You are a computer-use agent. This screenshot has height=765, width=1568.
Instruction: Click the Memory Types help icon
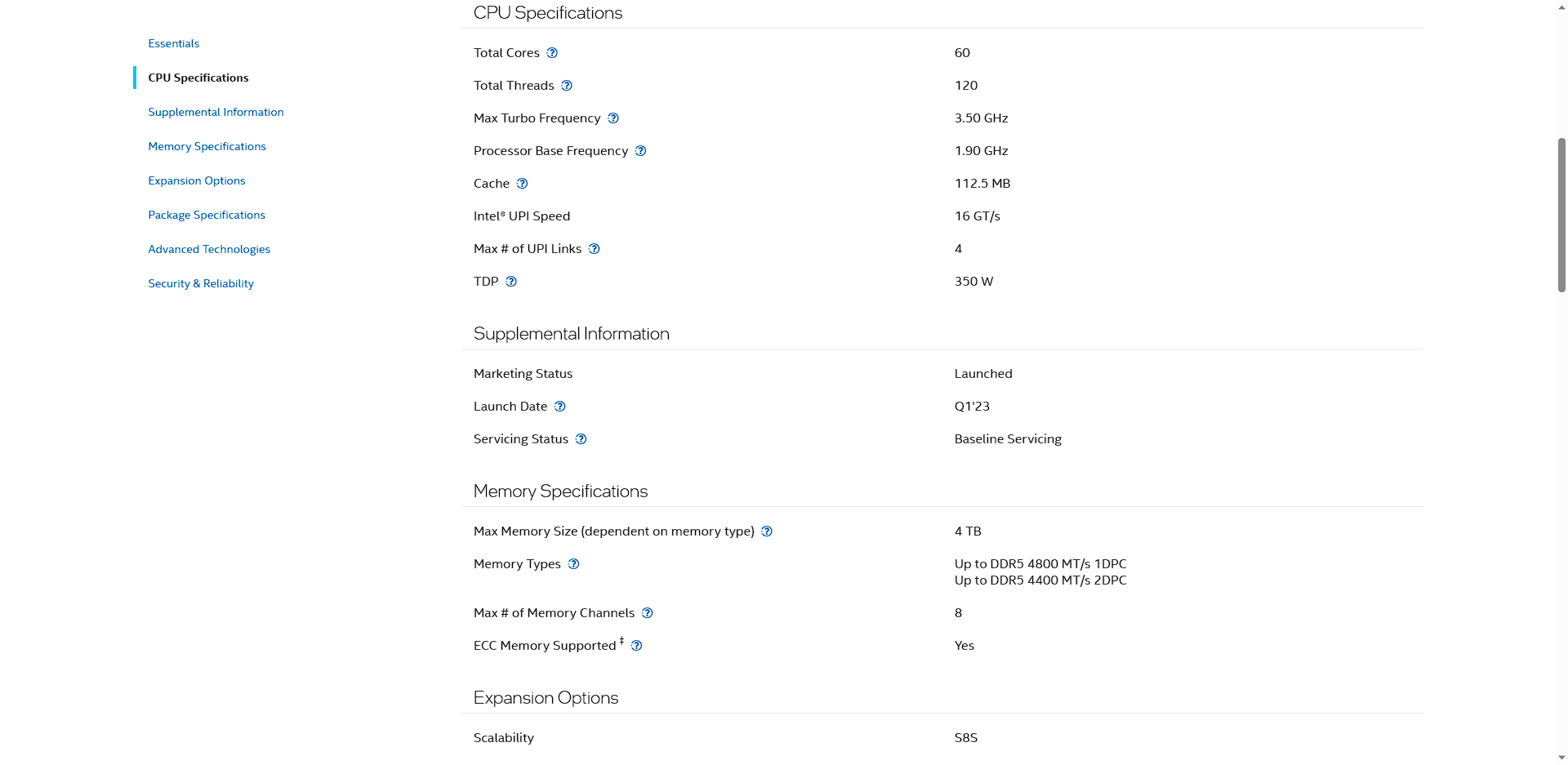tap(574, 564)
